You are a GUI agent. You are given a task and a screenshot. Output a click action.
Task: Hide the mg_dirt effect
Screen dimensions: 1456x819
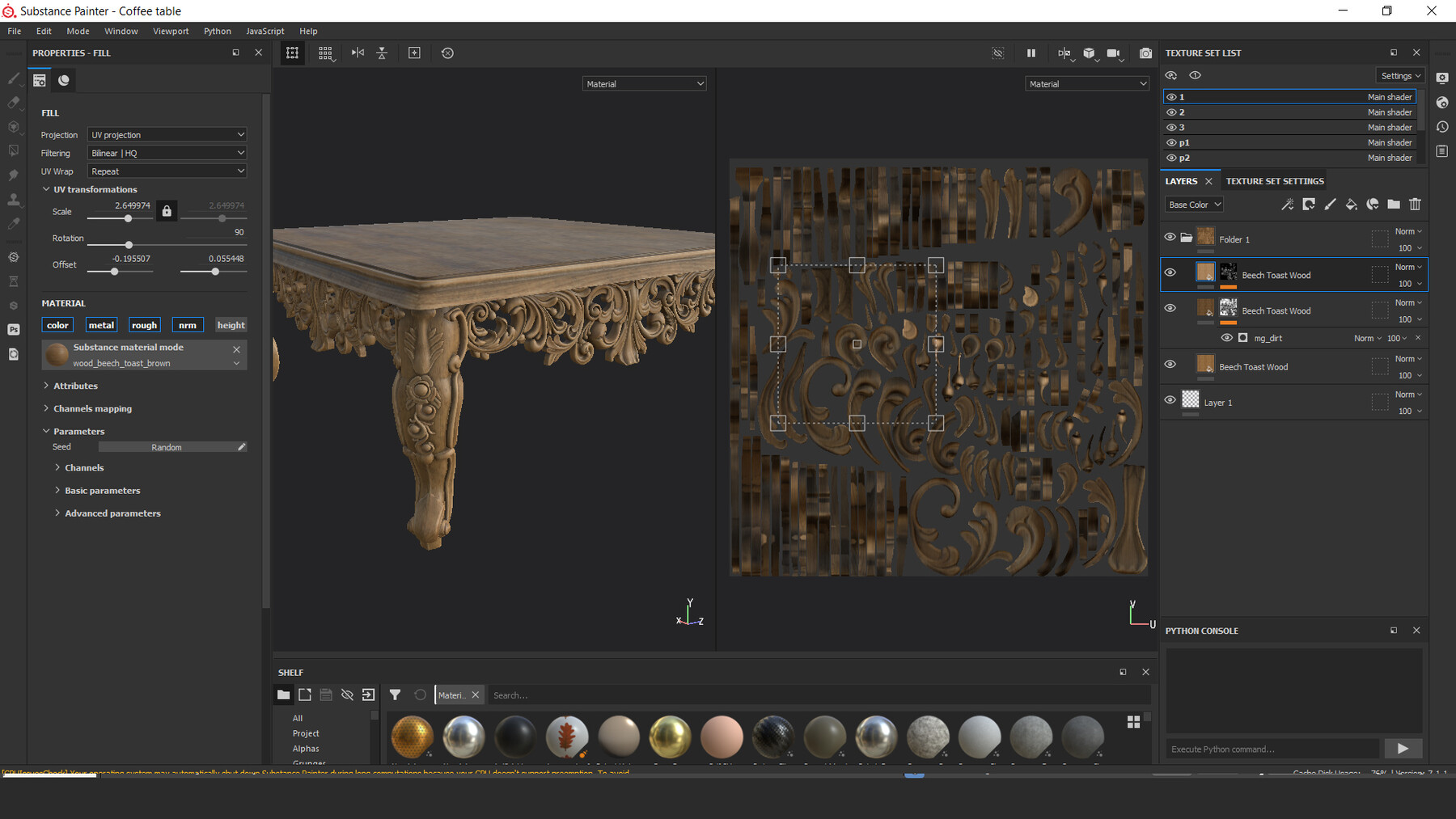(1226, 338)
